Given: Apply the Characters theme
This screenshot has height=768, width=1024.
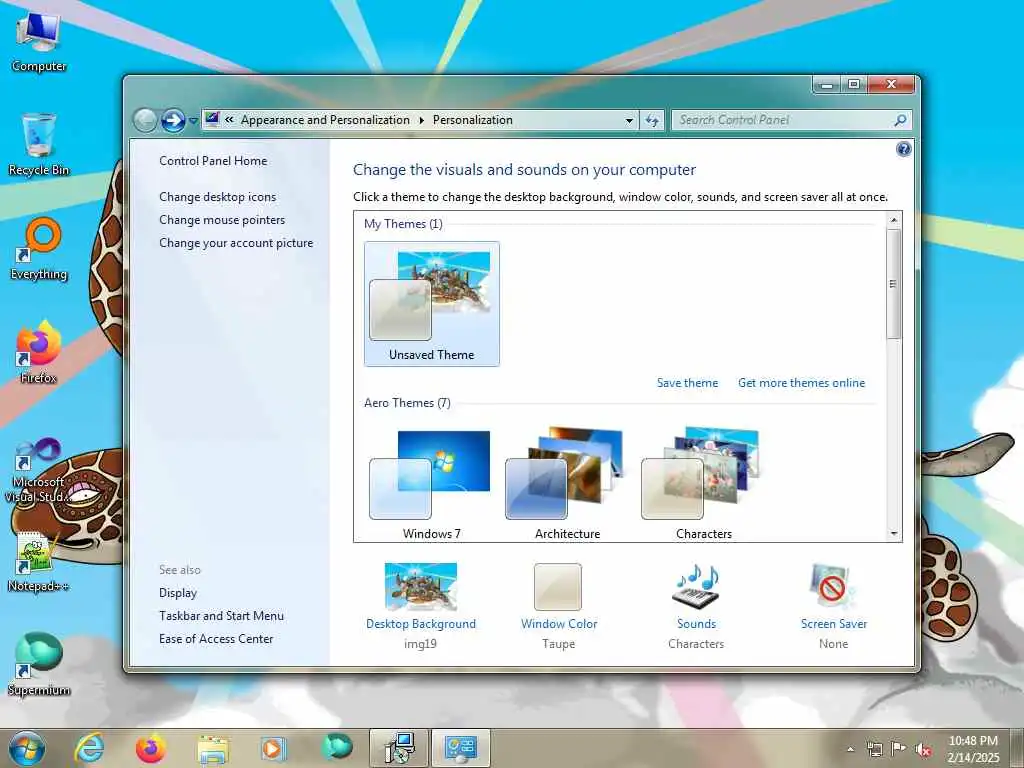Looking at the screenshot, I should click(703, 484).
